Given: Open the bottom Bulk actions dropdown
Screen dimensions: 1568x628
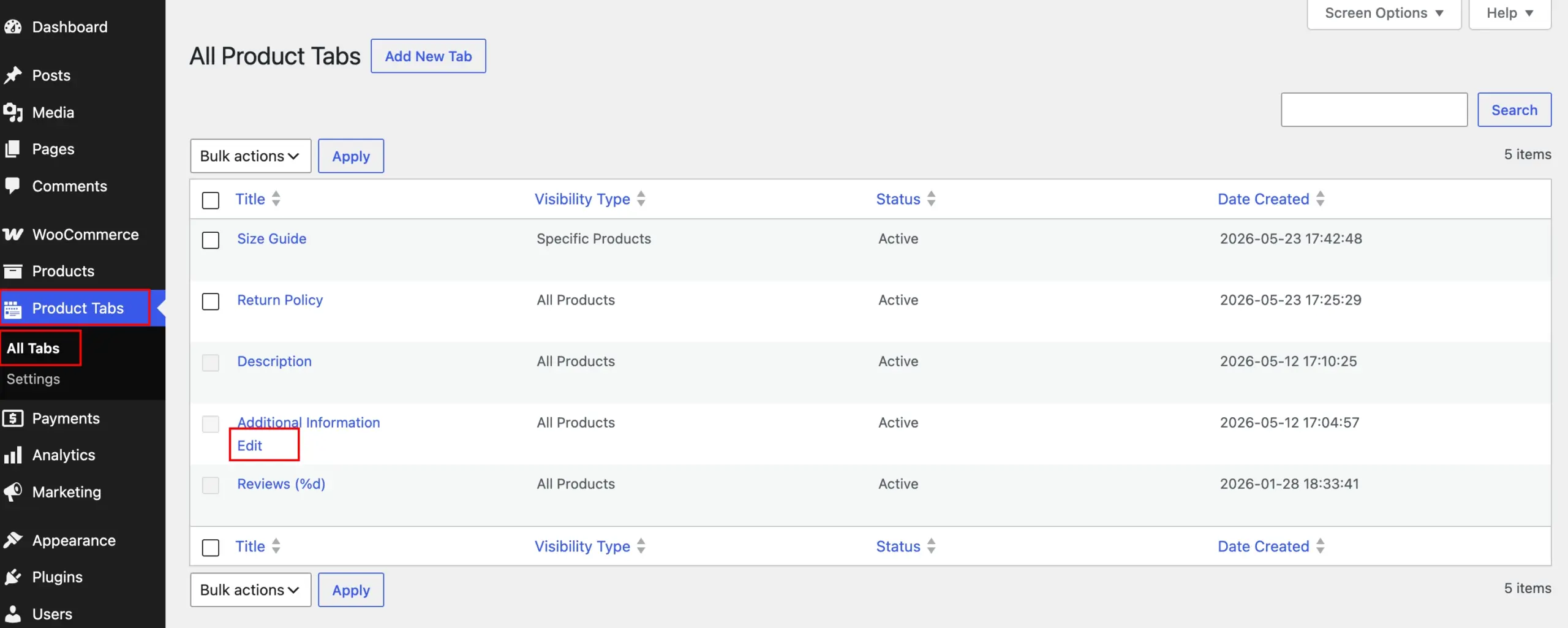Looking at the screenshot, I should [x=251, y=590].
